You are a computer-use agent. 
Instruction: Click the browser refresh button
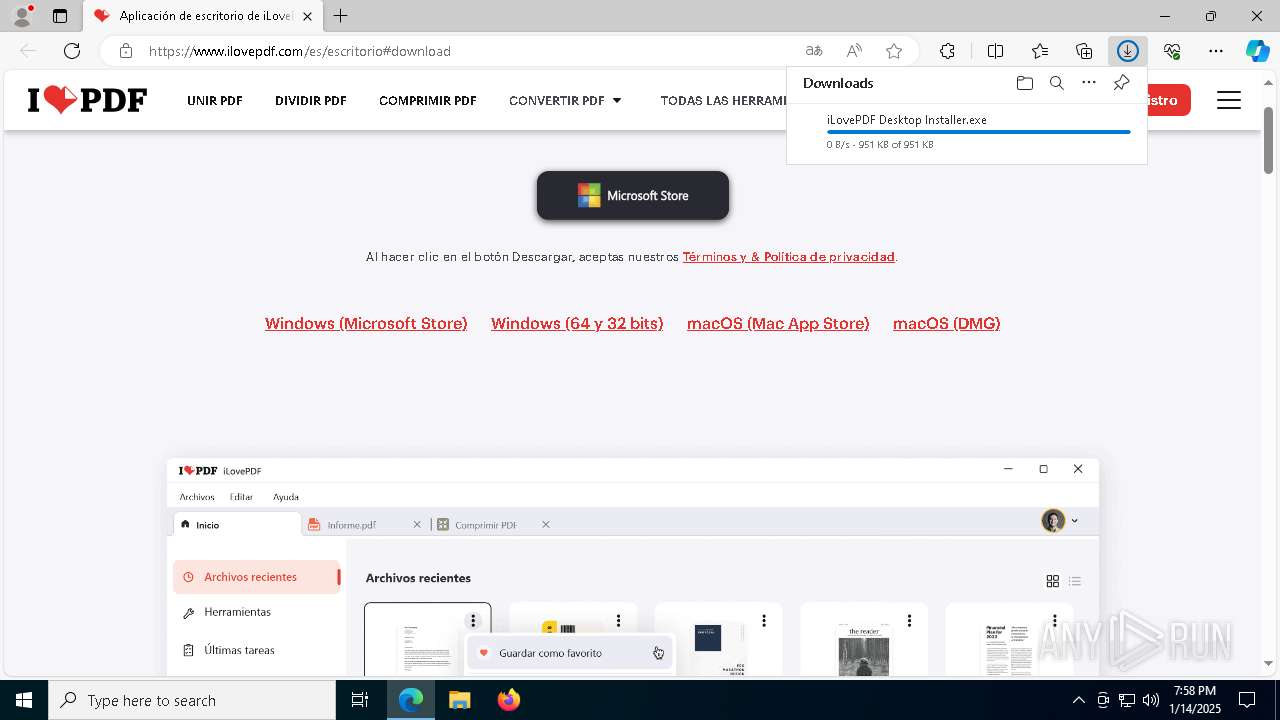(72, 51)
